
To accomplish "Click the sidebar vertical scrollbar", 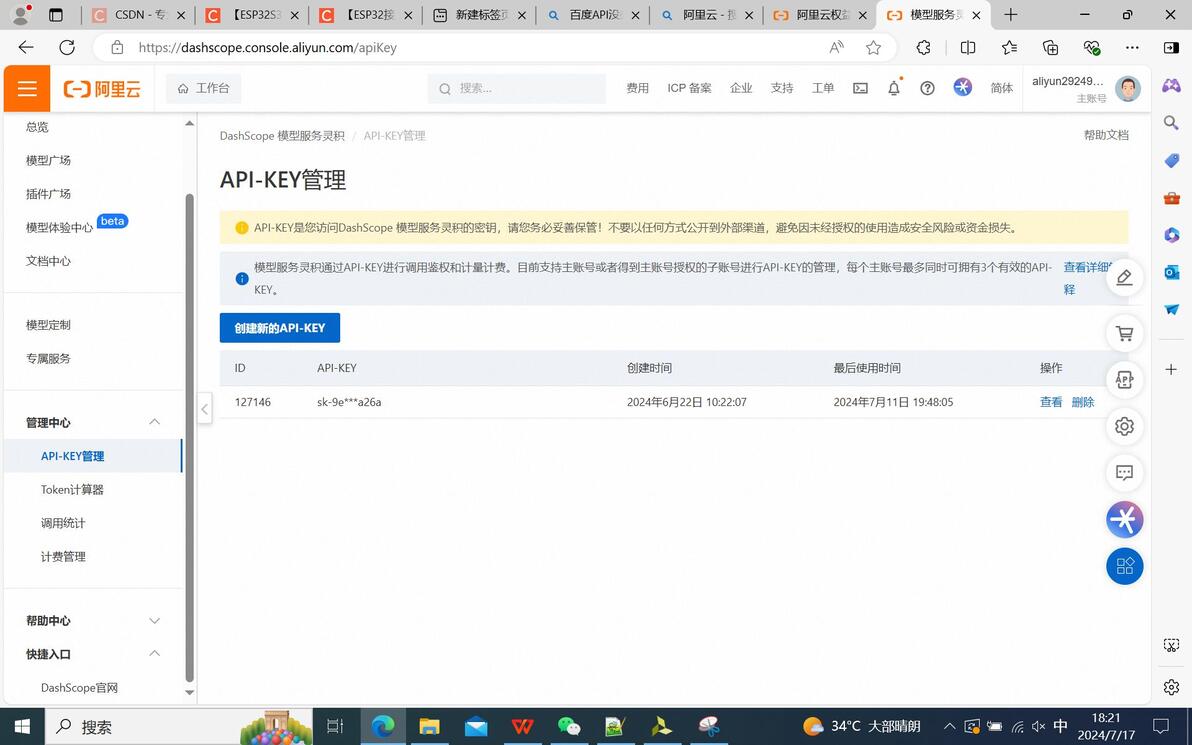I will 189,437.
